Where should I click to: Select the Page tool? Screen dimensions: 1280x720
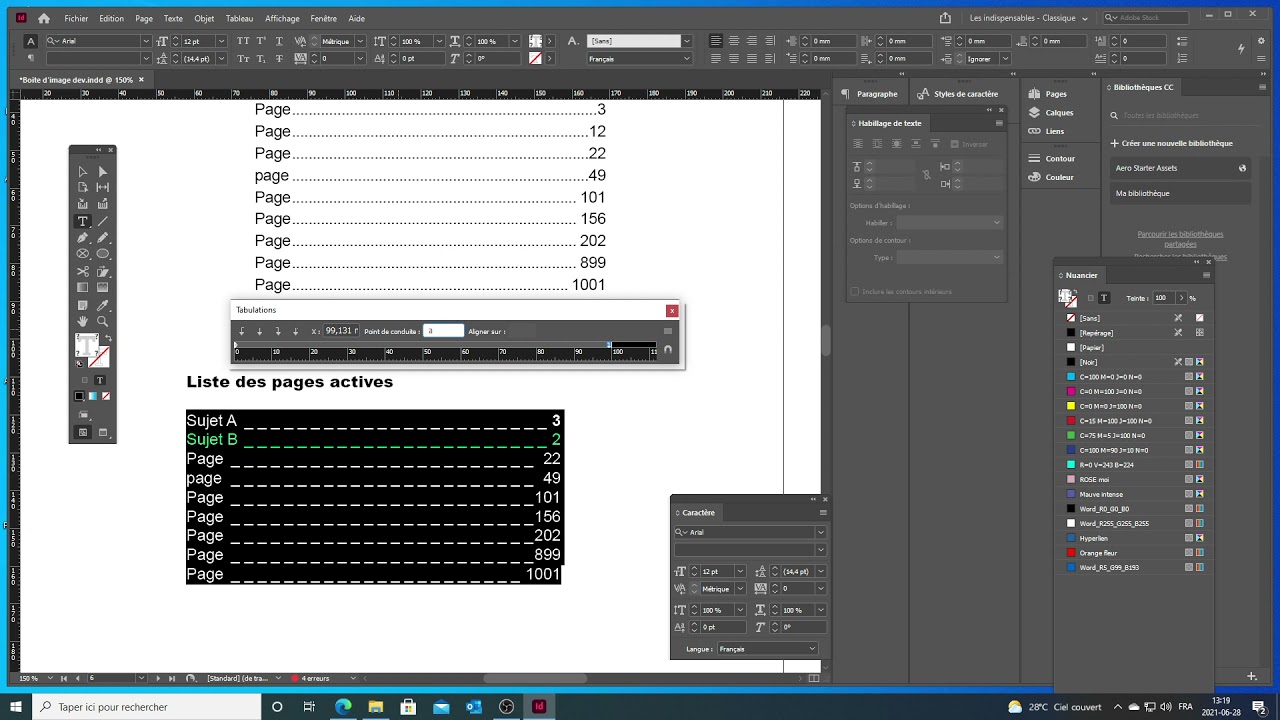pos(82,188)
